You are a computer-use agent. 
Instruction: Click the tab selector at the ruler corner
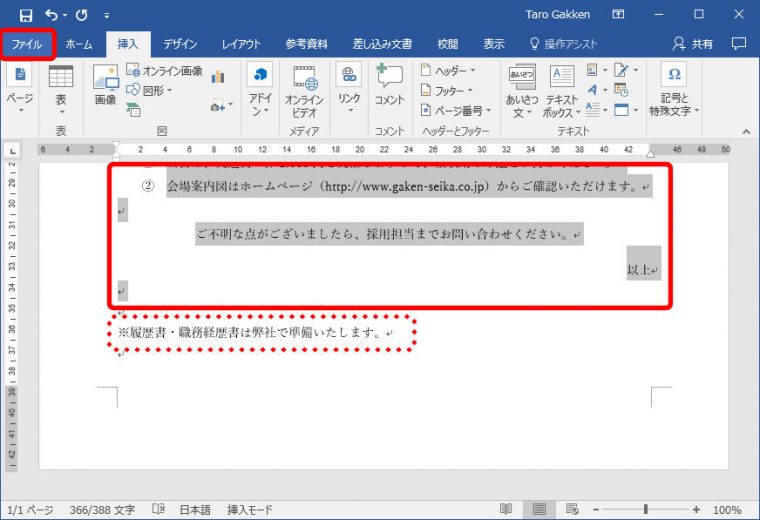click(13, 151)
